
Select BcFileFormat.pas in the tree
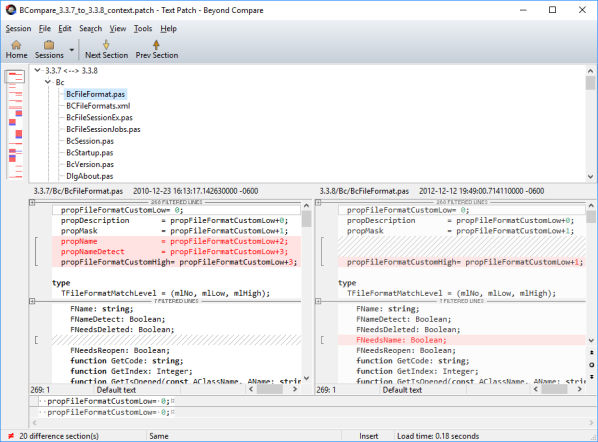tap(95, 94)
